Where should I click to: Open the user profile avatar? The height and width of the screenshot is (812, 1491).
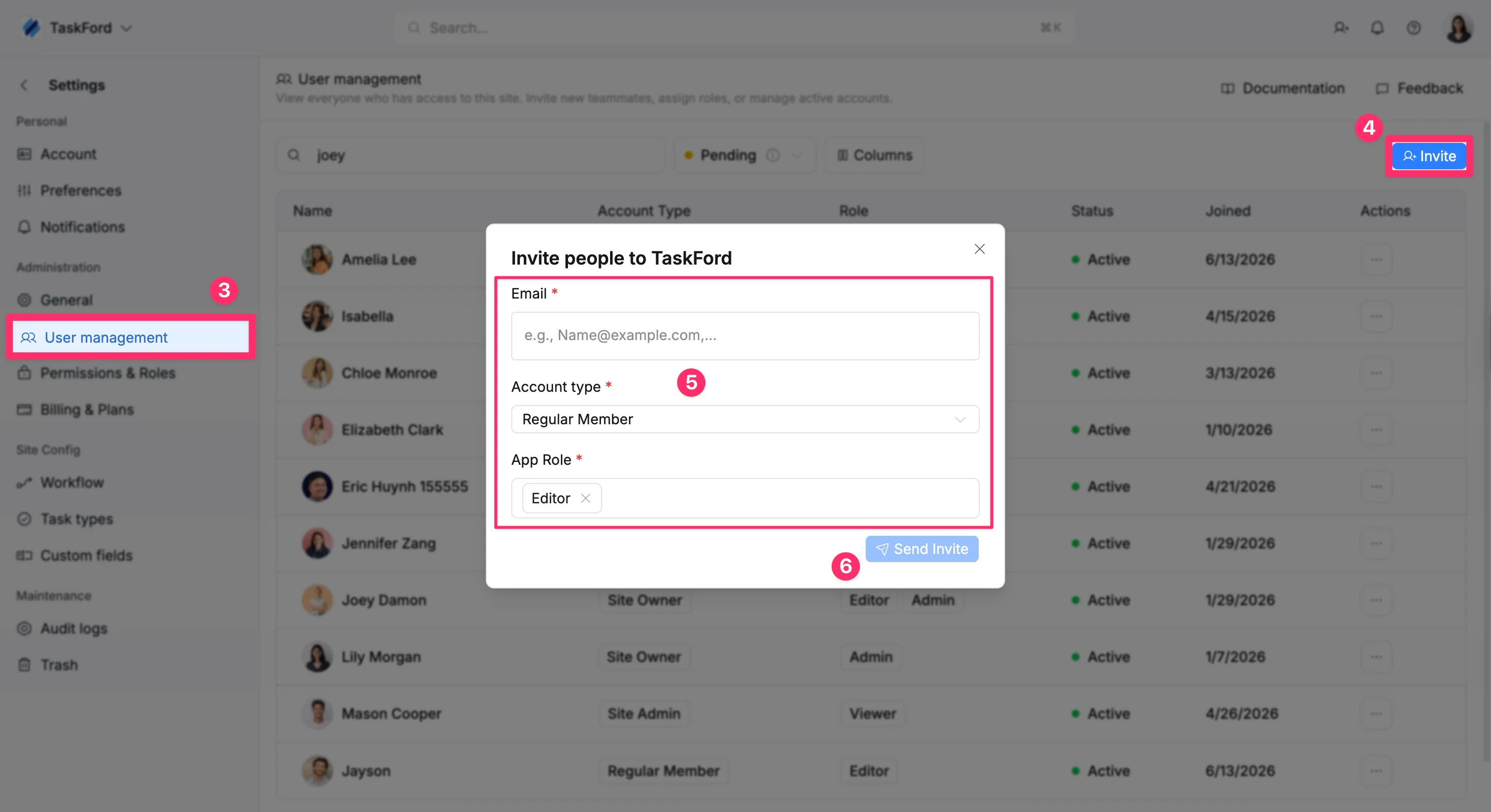(x=1459, y=28)
